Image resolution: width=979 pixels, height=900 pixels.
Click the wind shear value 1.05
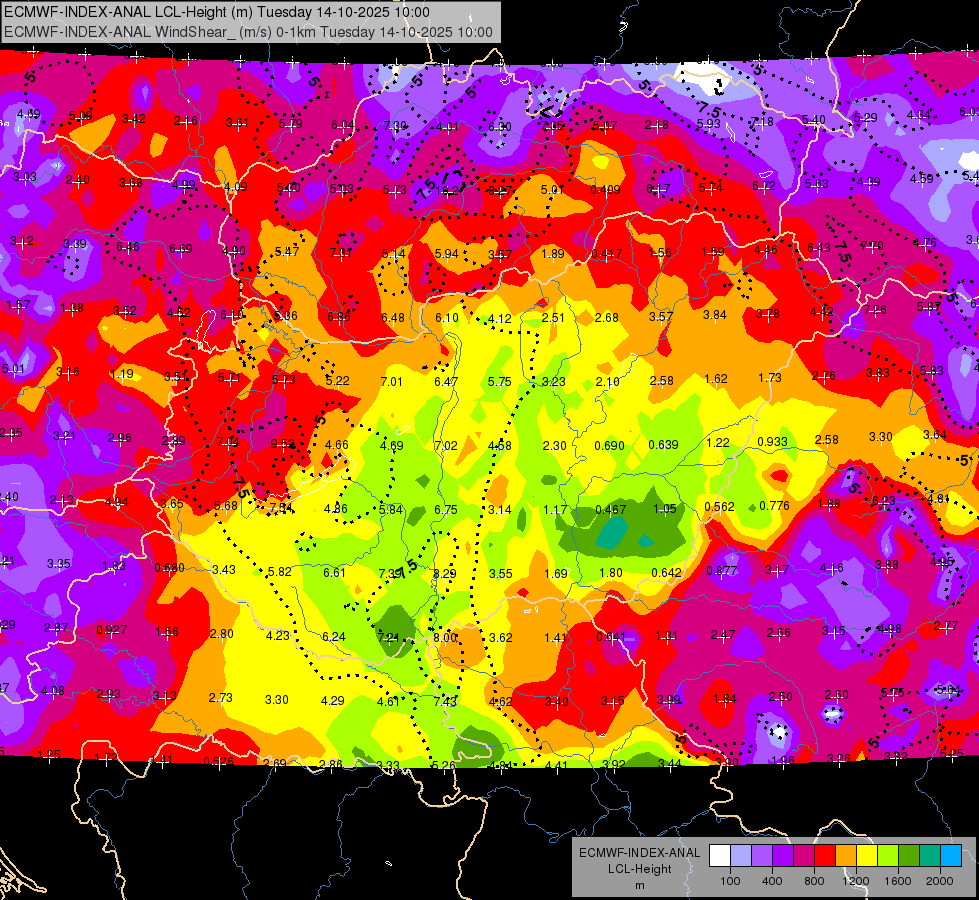tap(665, 508)
